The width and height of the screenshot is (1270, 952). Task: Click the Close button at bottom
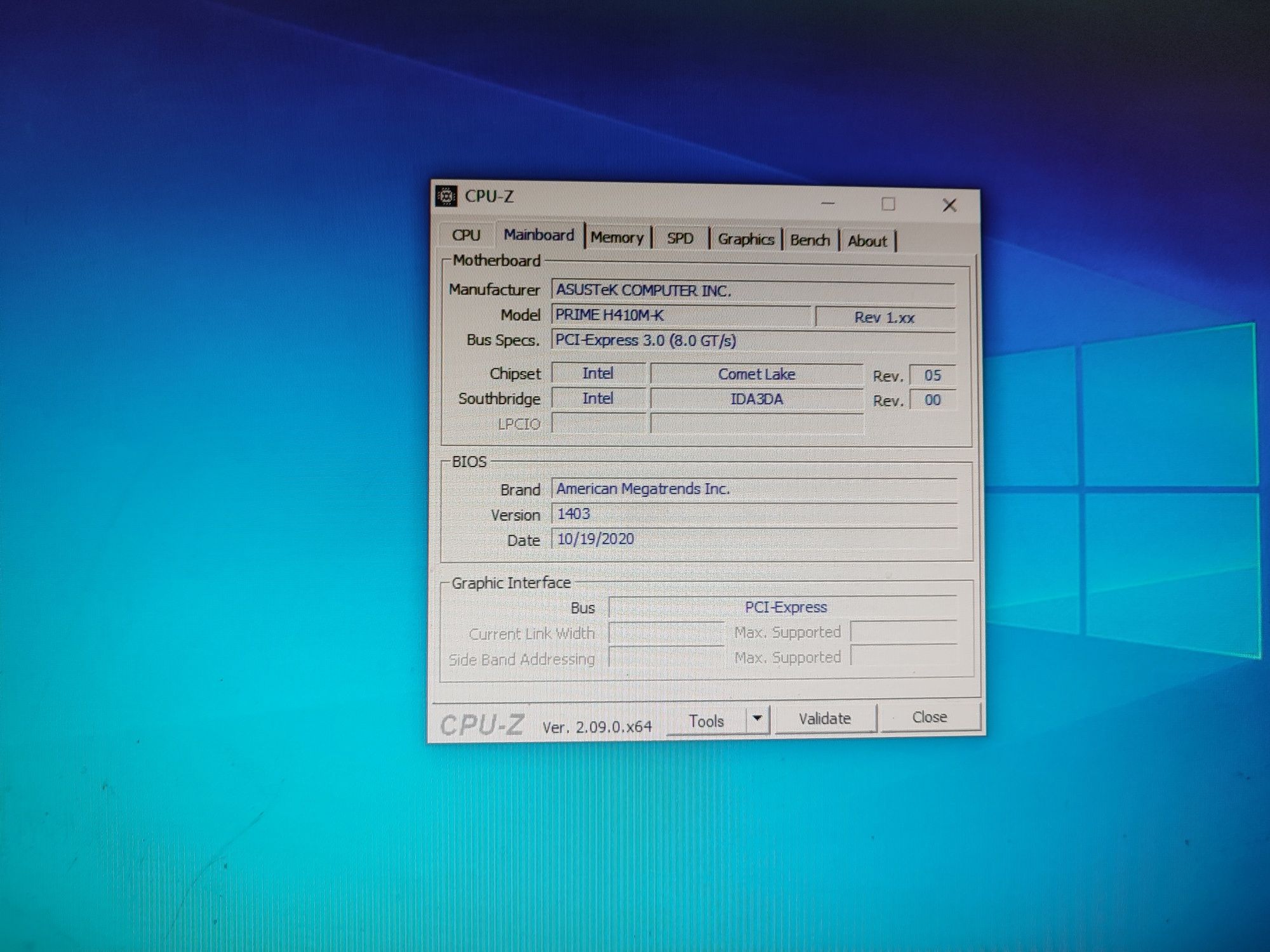tap(930, 717)
